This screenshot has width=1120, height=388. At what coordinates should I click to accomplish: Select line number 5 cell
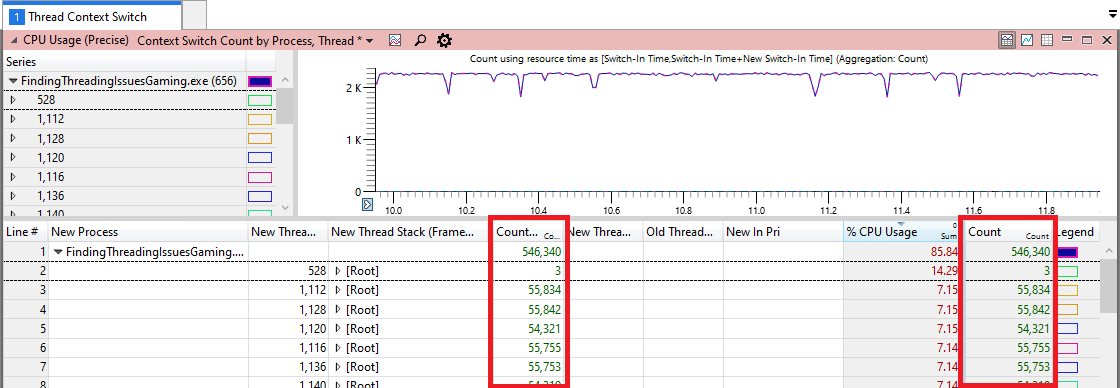25,329
